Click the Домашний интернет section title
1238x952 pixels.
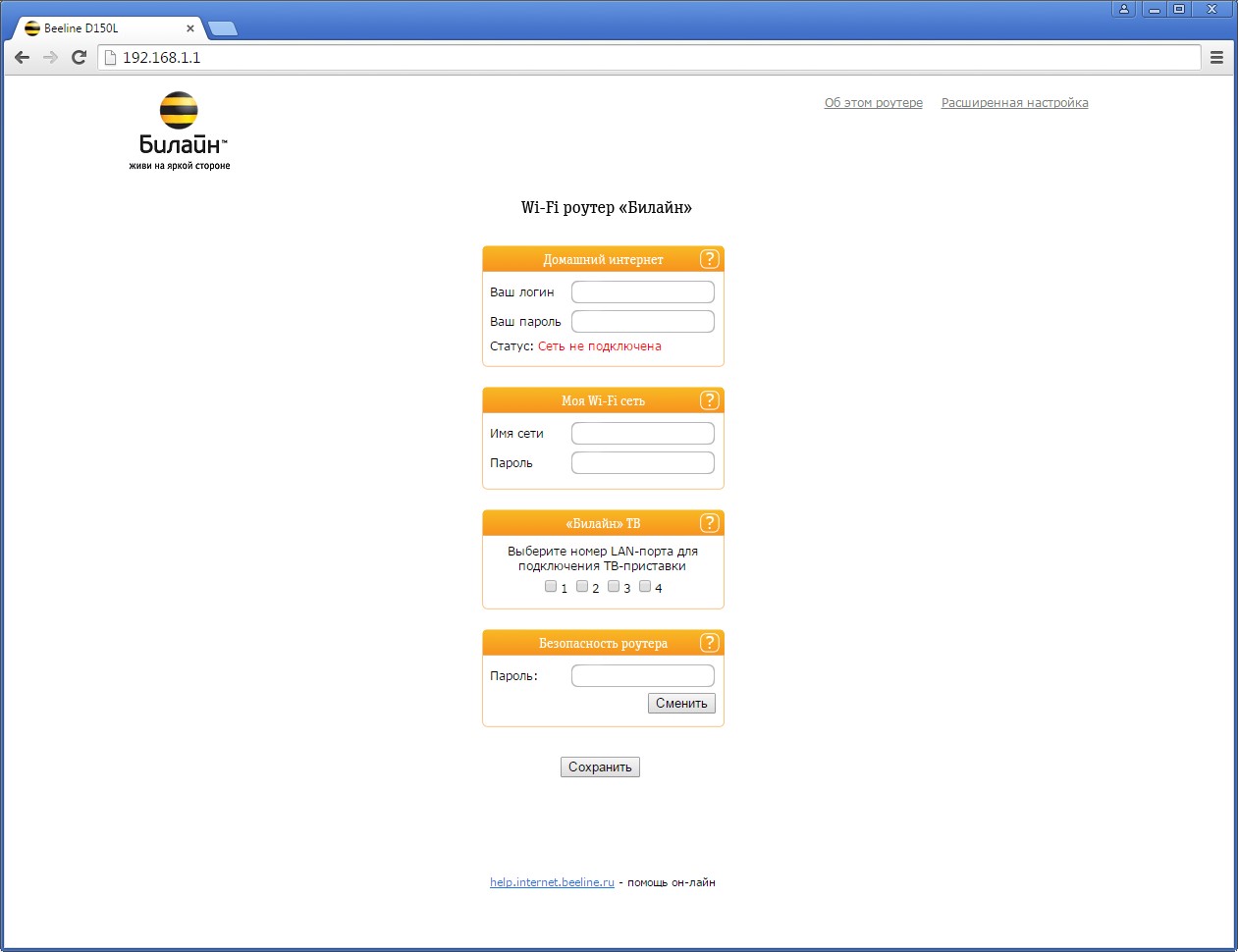coord(603,260)
